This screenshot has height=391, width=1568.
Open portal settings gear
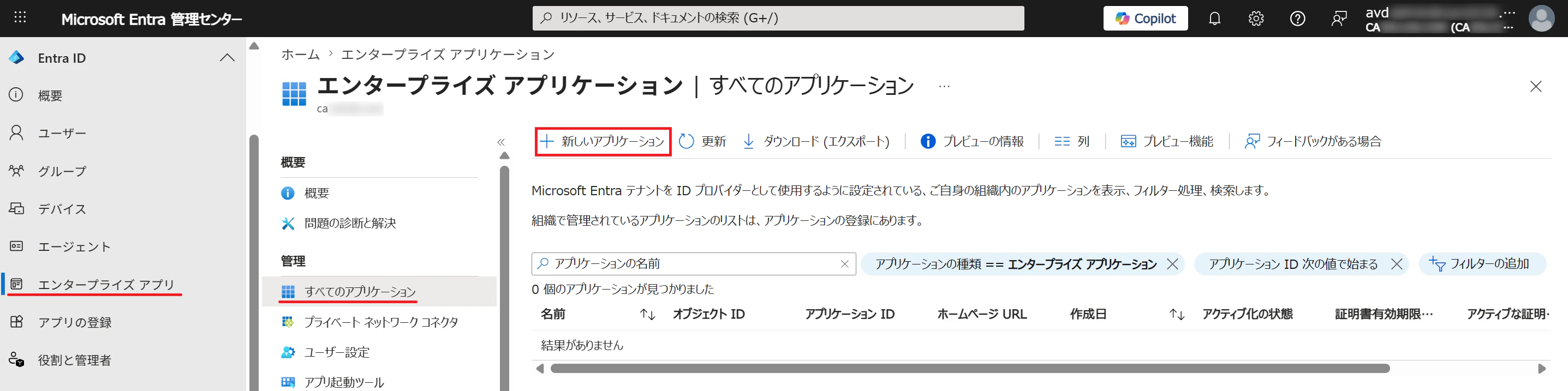(1256, 18)
